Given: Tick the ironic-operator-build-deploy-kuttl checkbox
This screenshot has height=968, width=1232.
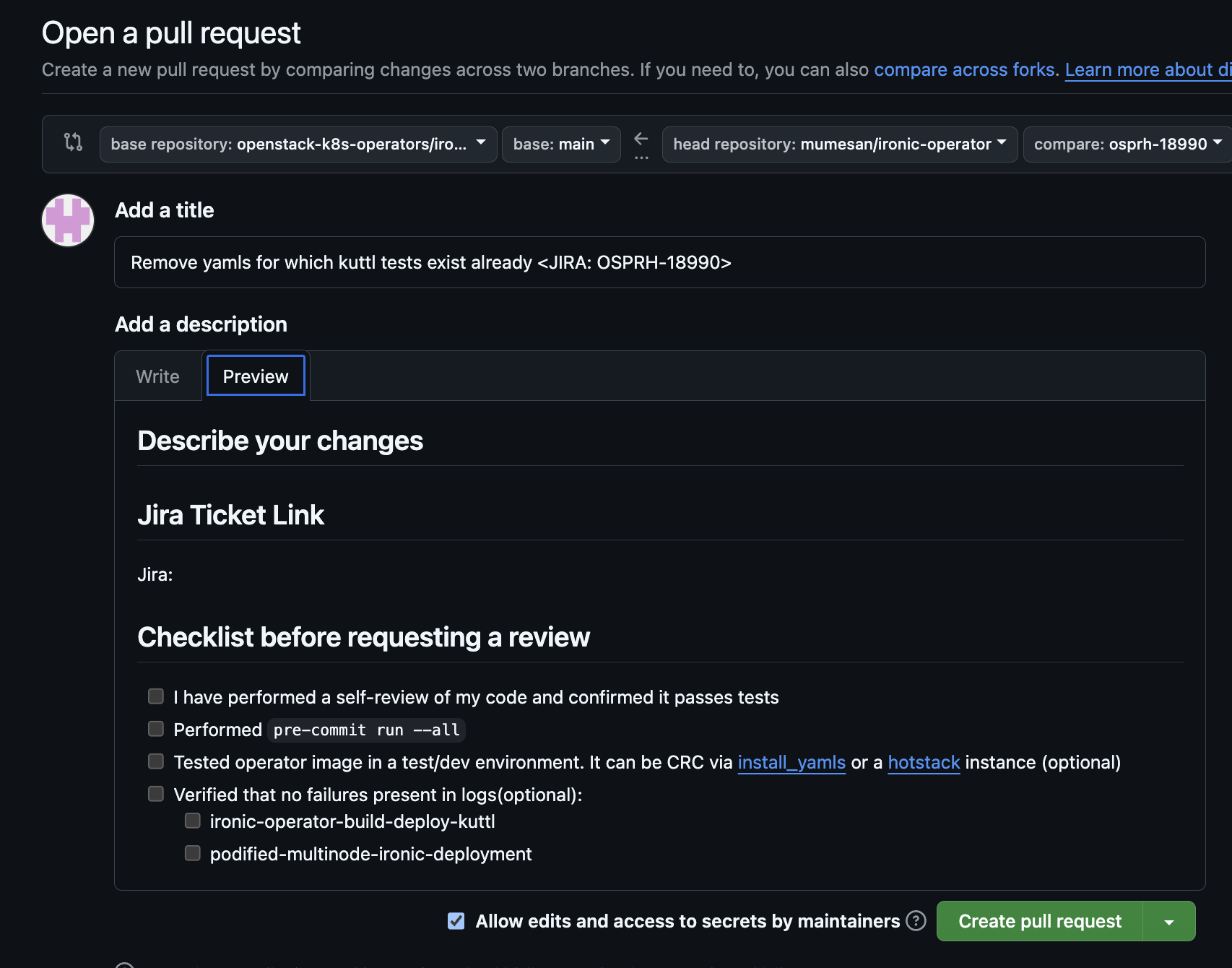Looking at the screenshot, I should point(193,821).
